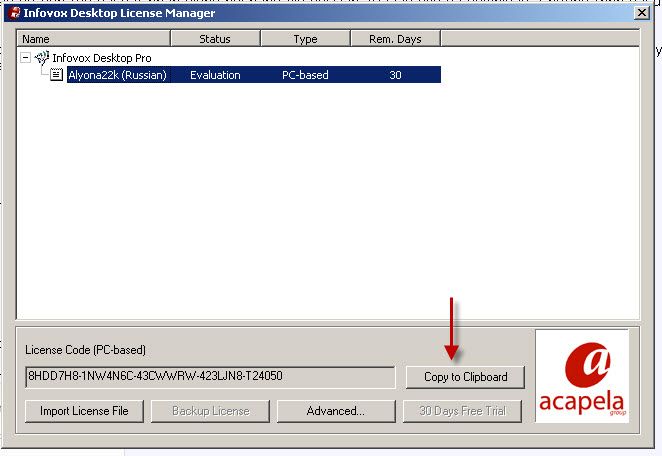The height and width of the screenshot is (456, 662).
Task: Click the Infovox Desktop Pro tree node icon
Action: (41, 58)
